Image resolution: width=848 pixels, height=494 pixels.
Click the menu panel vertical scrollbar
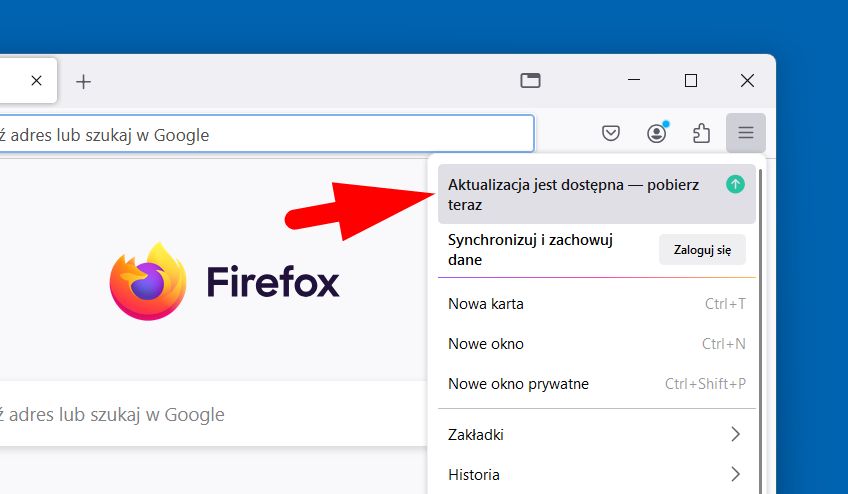(761, 330)
